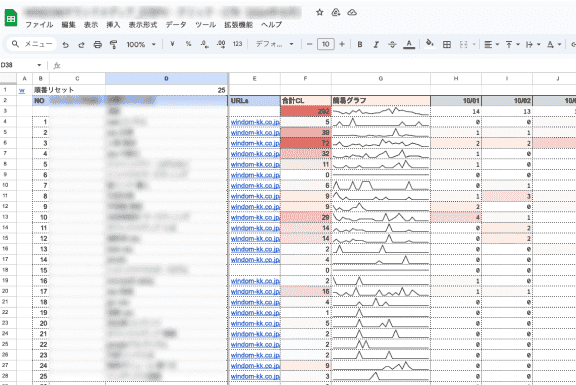
Task: Click the text color A icon
Action: [x=409, y=44]
